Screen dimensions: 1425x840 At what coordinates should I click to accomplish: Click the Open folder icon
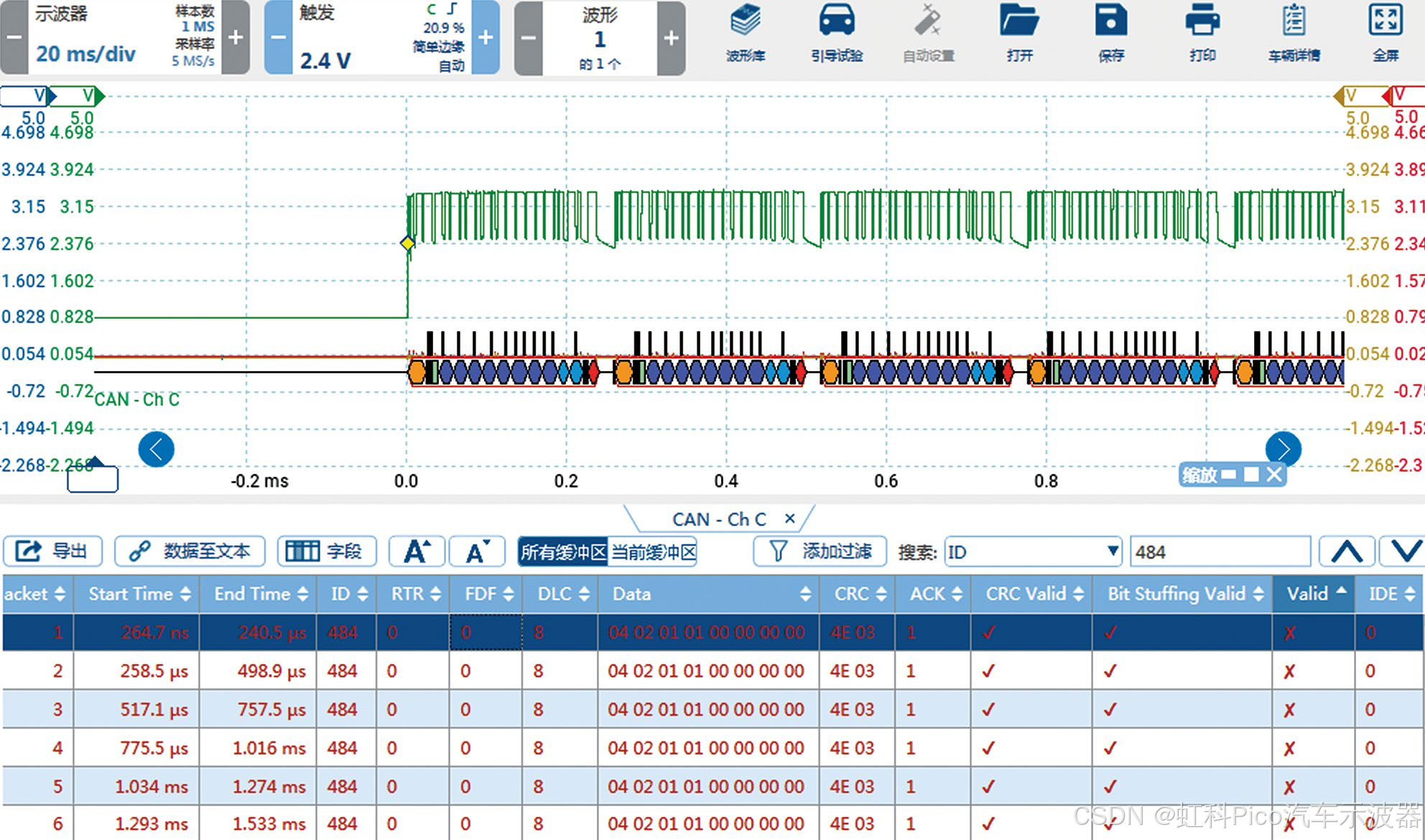pos(1019,22)
